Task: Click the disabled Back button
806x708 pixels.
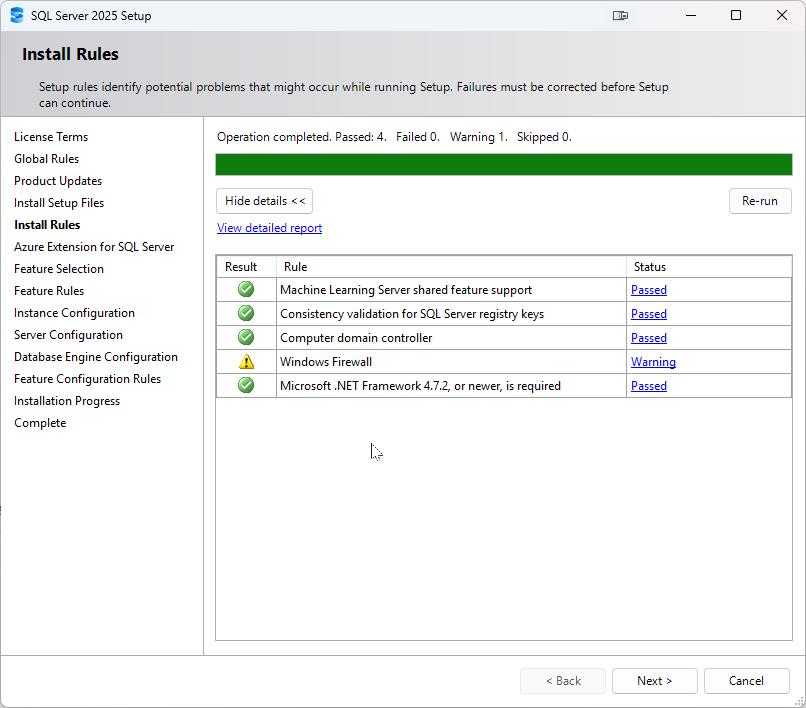Action: pos(563,681)
